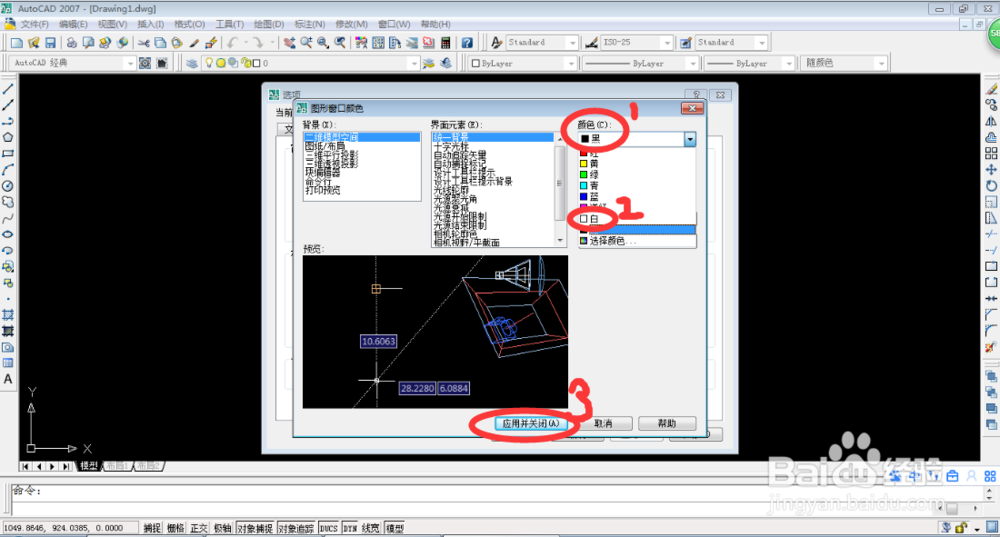Image resolution: width=1000 pixels, height=537 pixels.
Task: Open the 文件(F) menu
Action: pyautogui.click(x=34, y=24)
